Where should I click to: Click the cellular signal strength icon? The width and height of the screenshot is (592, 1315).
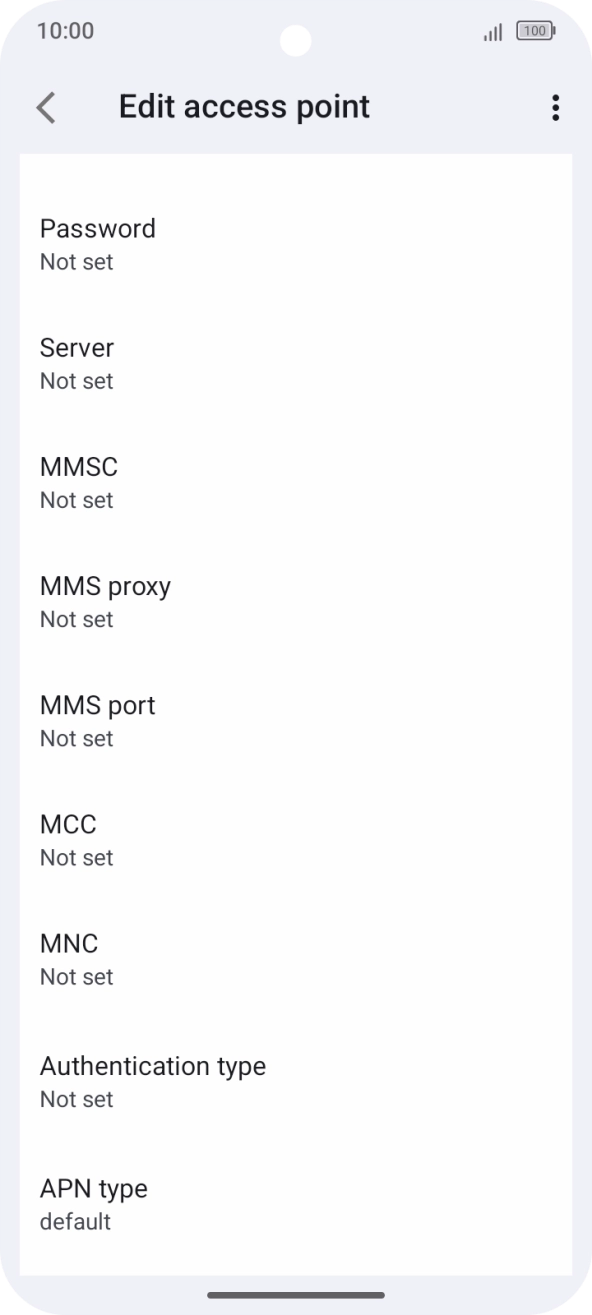pos(492,31)
